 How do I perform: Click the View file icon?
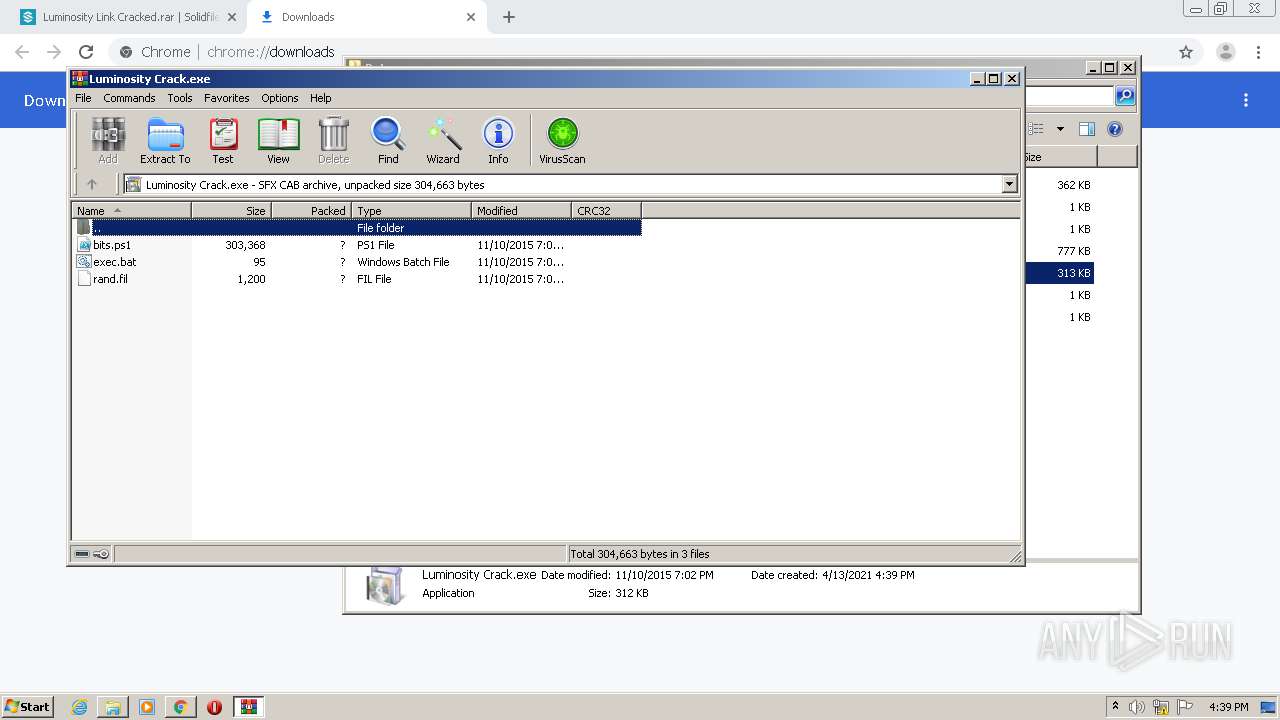point(278,140)
